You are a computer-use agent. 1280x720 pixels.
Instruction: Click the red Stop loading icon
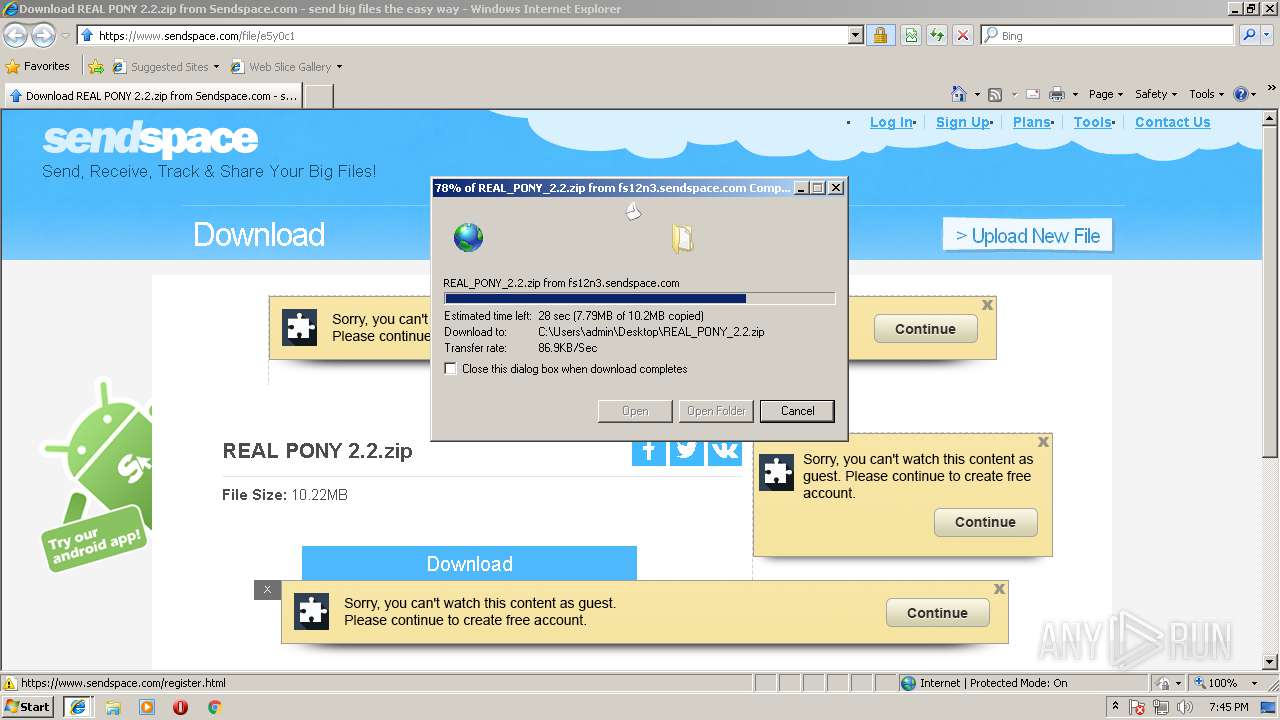click(x=963, y=35)
